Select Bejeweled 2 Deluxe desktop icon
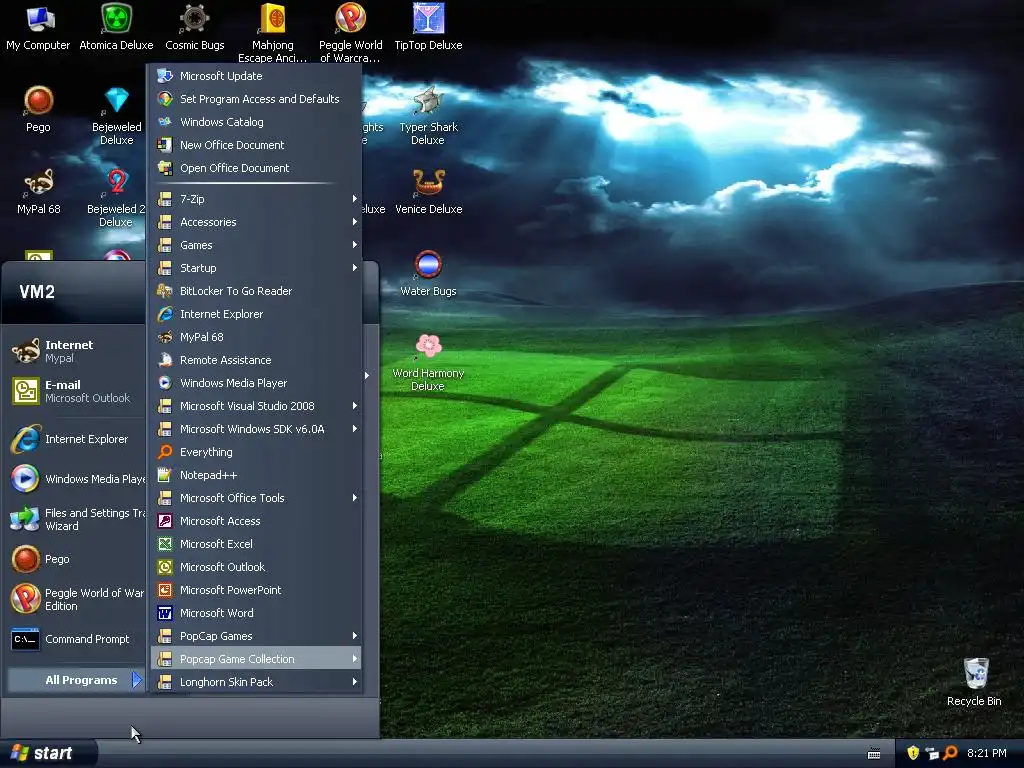The image size is (1024, 768). 116,198
